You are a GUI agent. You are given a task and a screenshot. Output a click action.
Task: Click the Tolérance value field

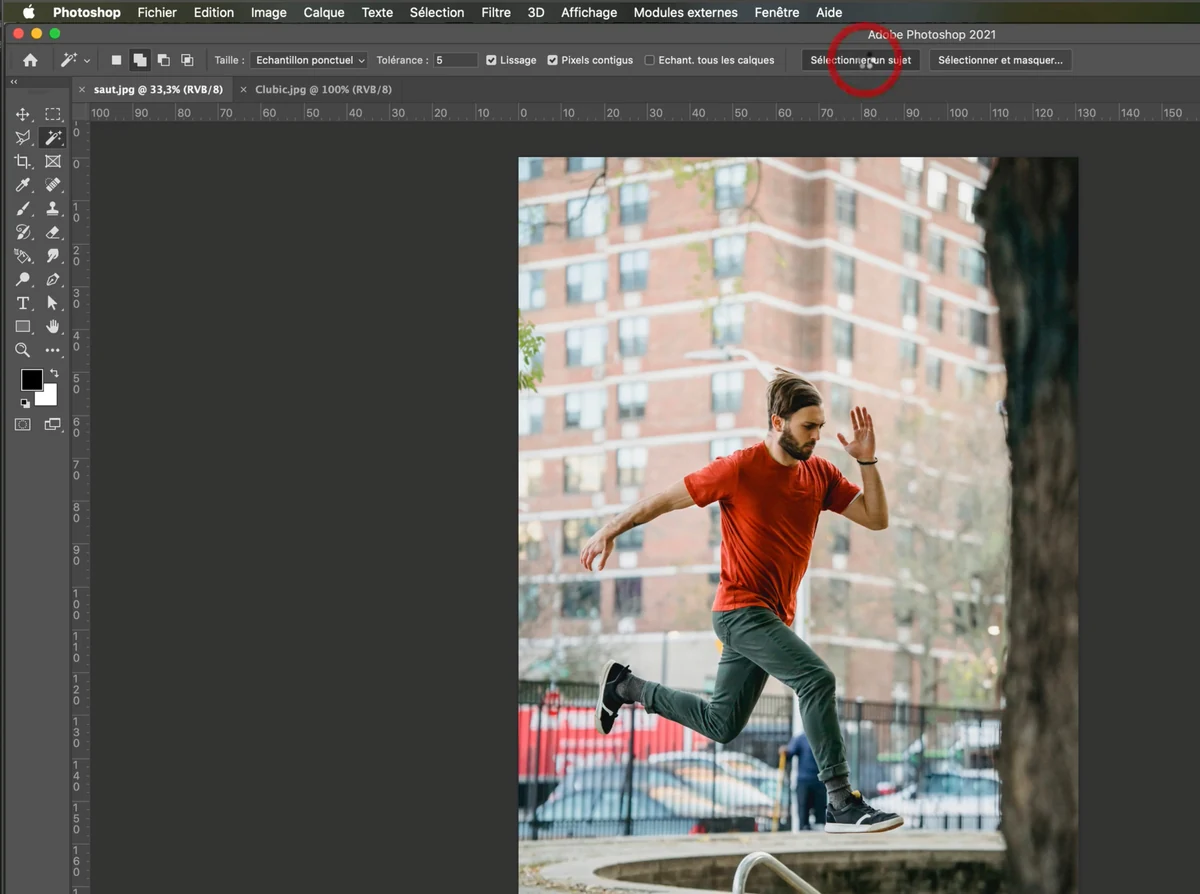[455, 60]
